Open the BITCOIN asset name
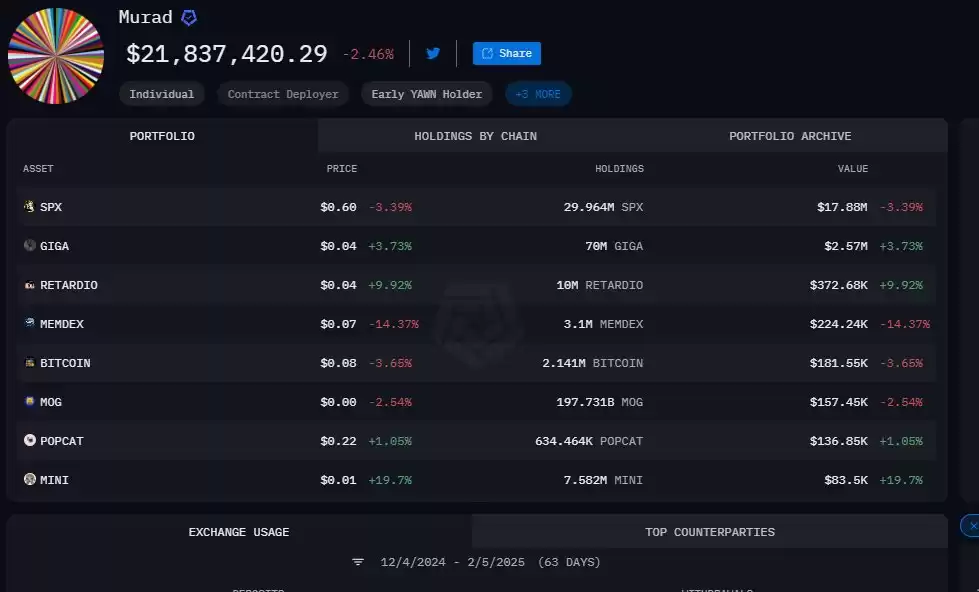 point(65,363)
